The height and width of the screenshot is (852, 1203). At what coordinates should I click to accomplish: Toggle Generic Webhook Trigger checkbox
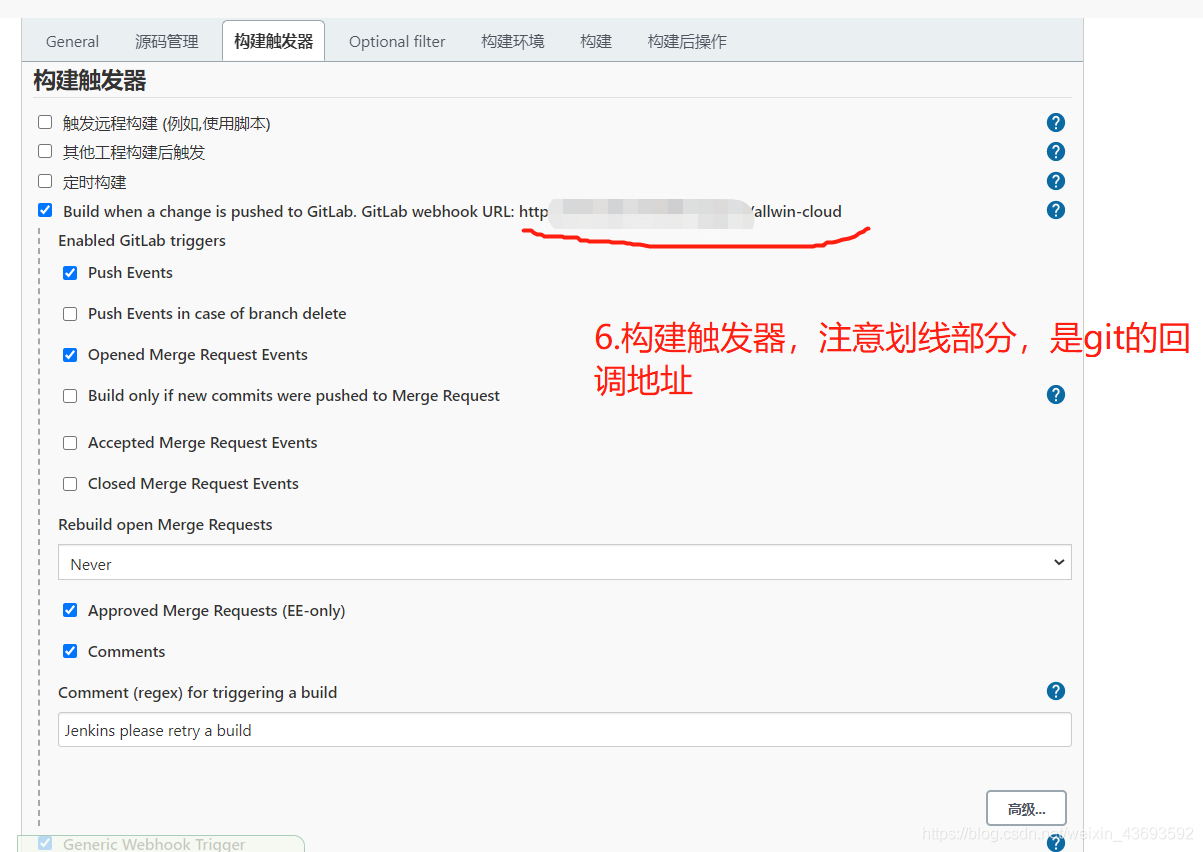click(x=45, y=843)
